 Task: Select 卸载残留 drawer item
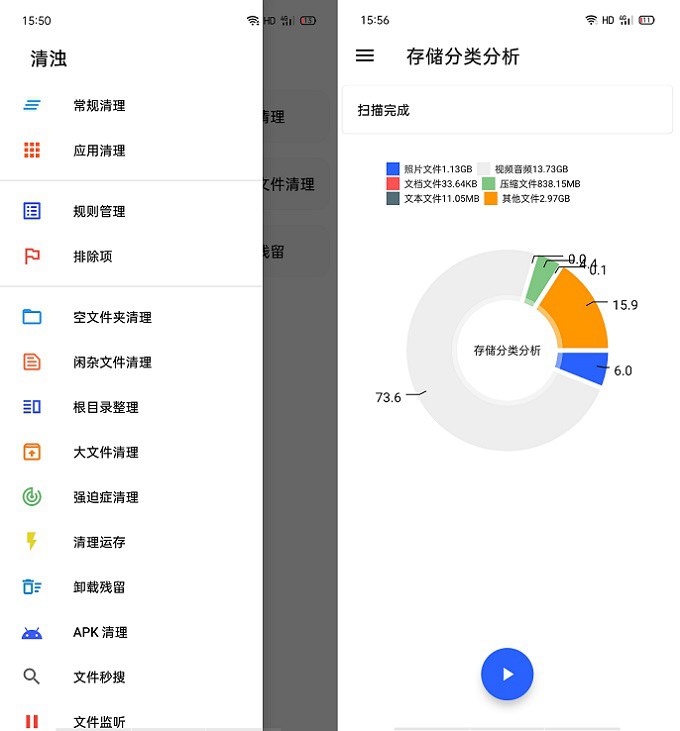click(131, 586)
